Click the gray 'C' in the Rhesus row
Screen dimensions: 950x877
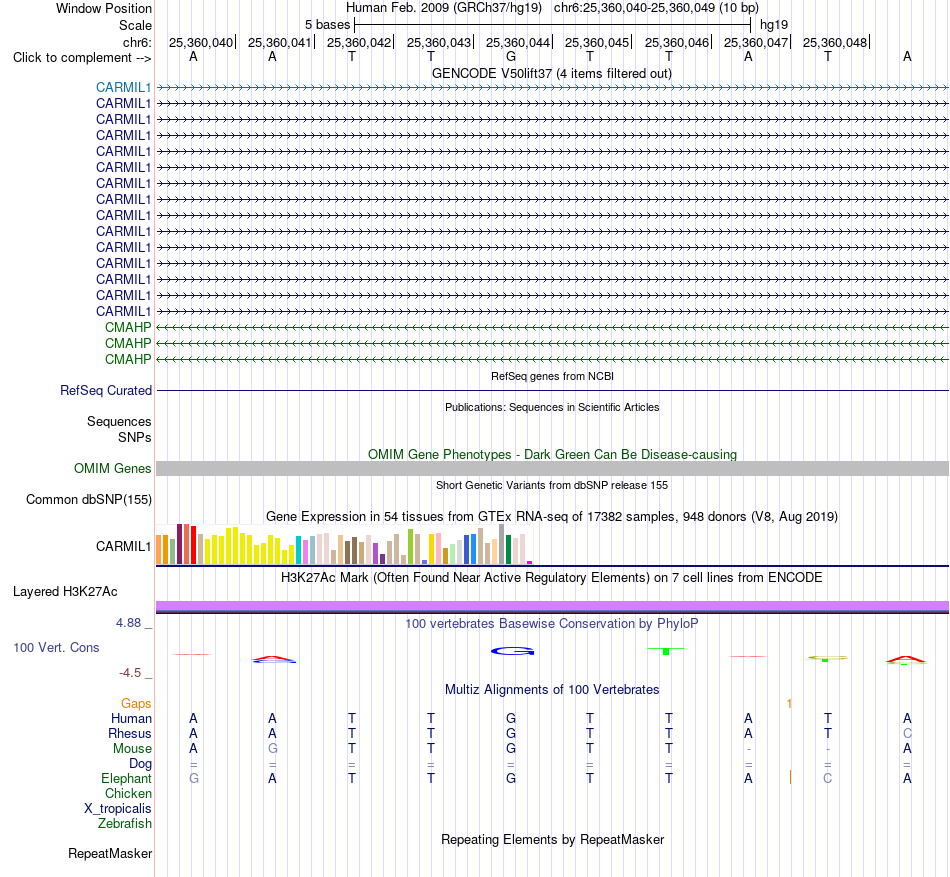tap(907, 733)
